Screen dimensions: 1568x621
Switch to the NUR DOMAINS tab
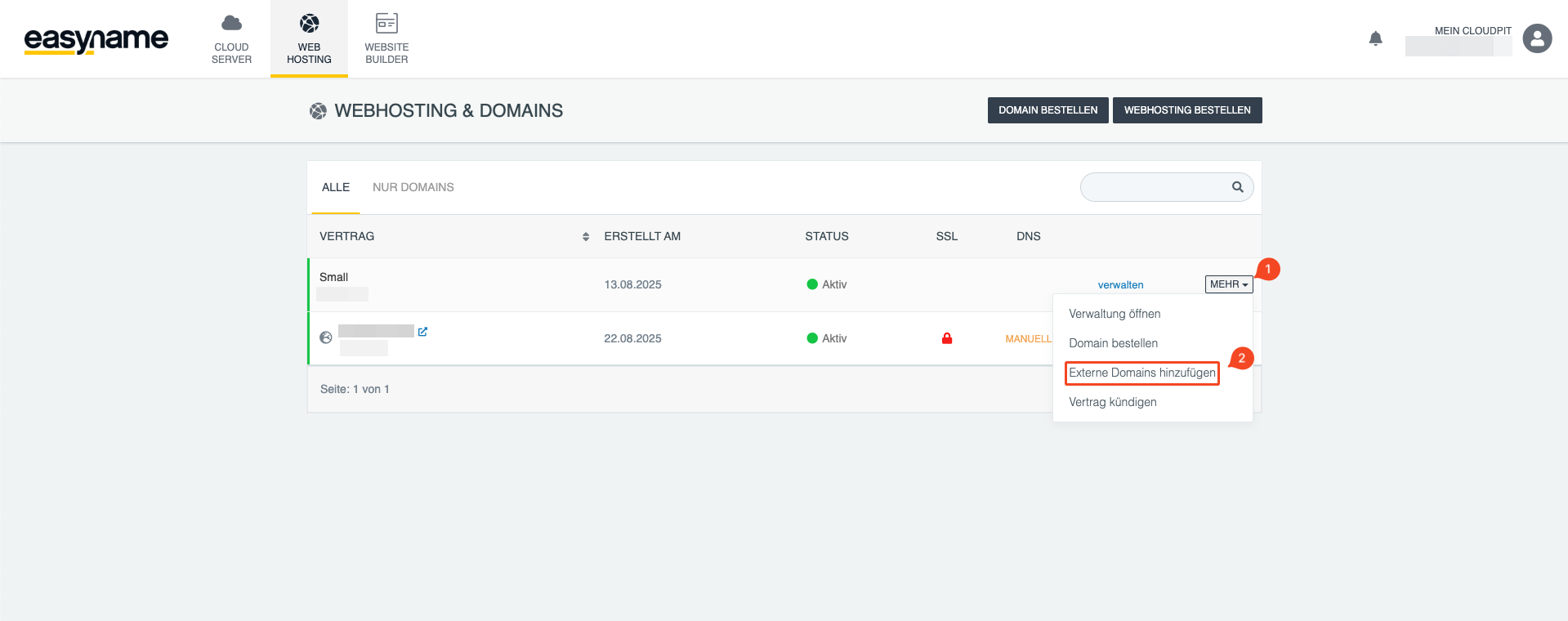point(413,187)
